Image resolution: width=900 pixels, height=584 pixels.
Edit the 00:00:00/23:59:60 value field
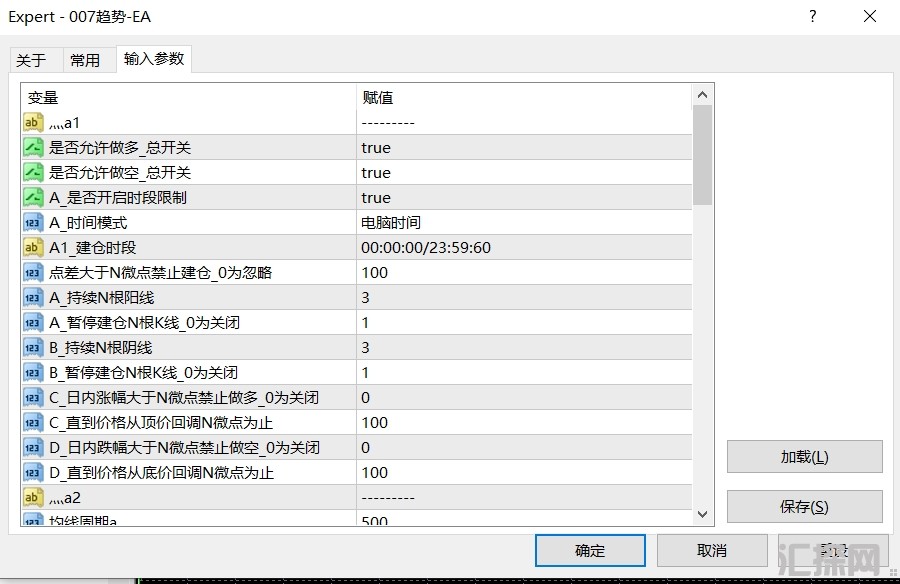524,247
